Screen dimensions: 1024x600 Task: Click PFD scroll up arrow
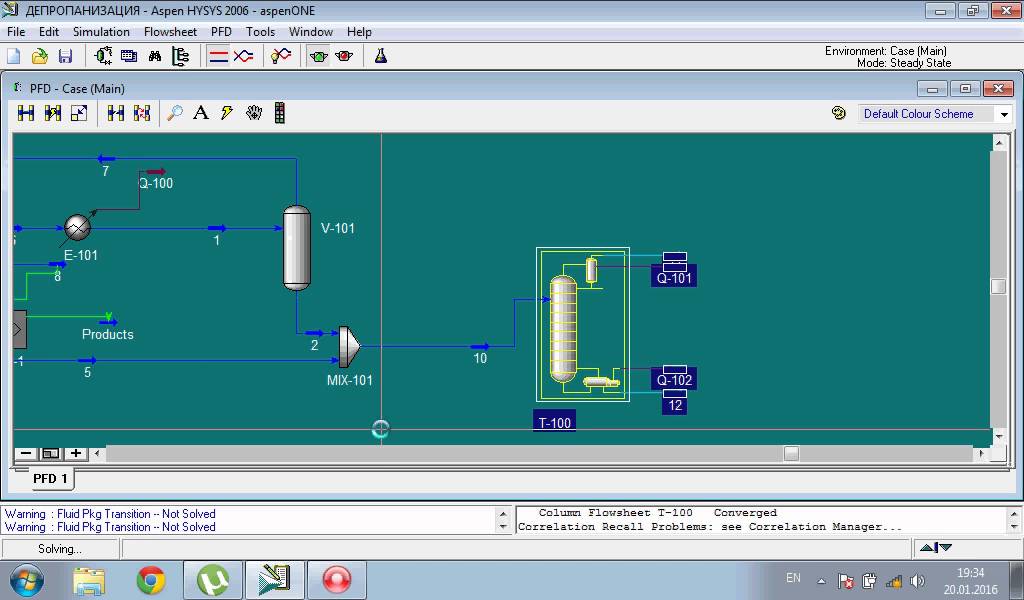coord(999,142)
